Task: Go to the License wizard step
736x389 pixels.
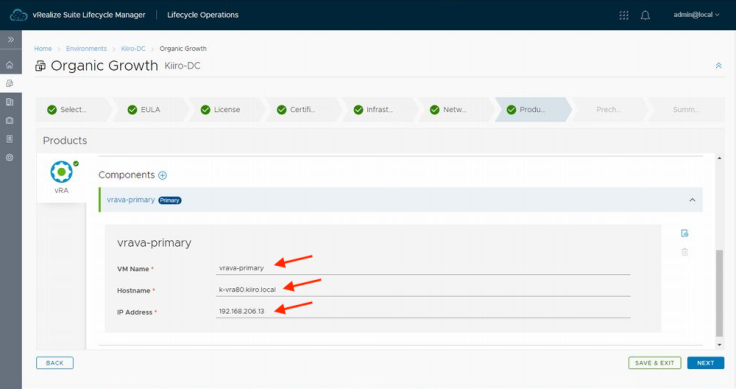Action: tap(227, 109)
